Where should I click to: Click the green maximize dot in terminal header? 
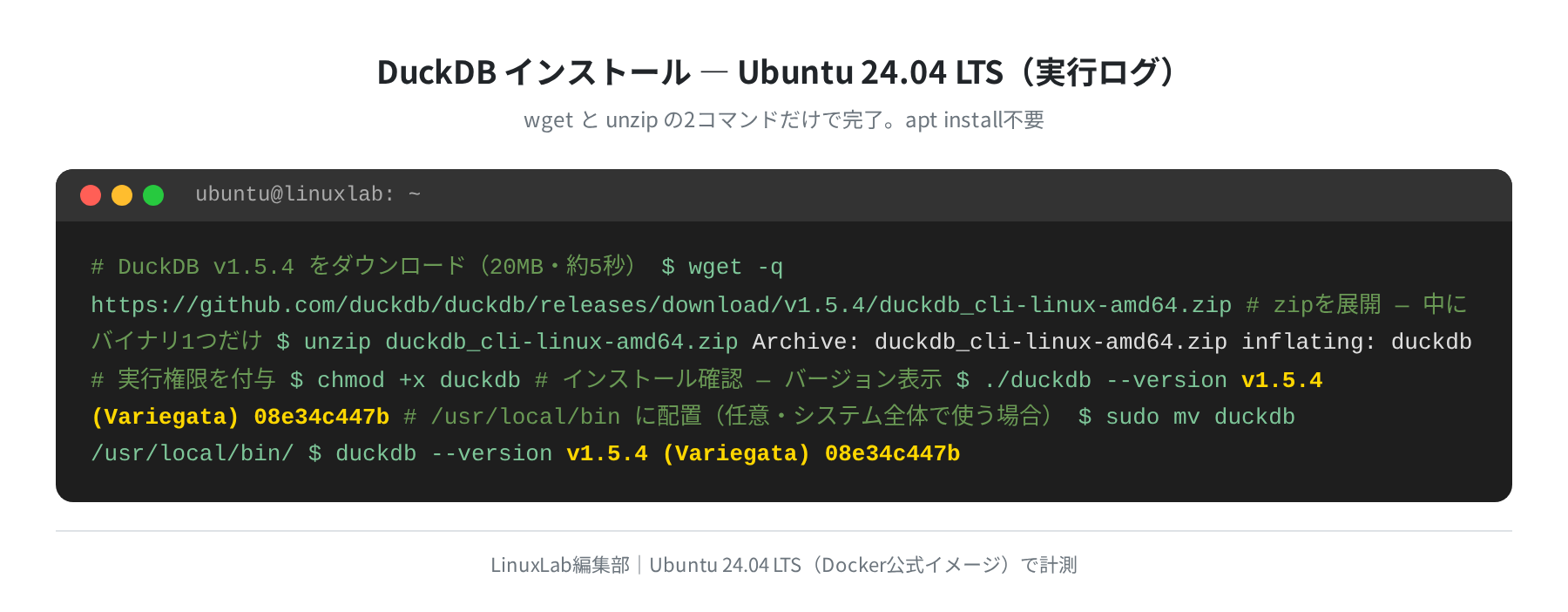click(153, 195)
